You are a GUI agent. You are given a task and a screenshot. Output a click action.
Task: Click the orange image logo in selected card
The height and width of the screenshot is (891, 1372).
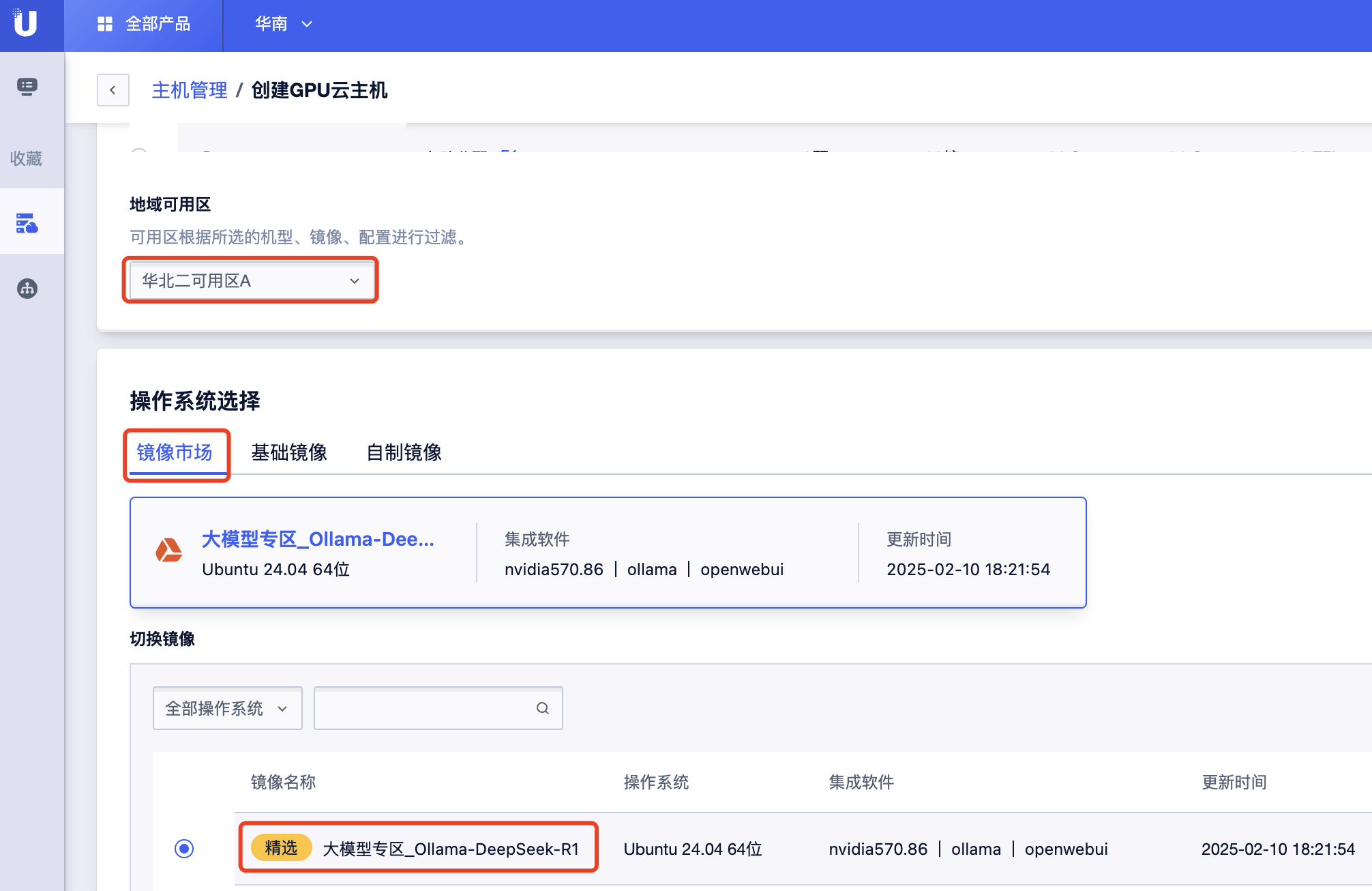[168, 551]
